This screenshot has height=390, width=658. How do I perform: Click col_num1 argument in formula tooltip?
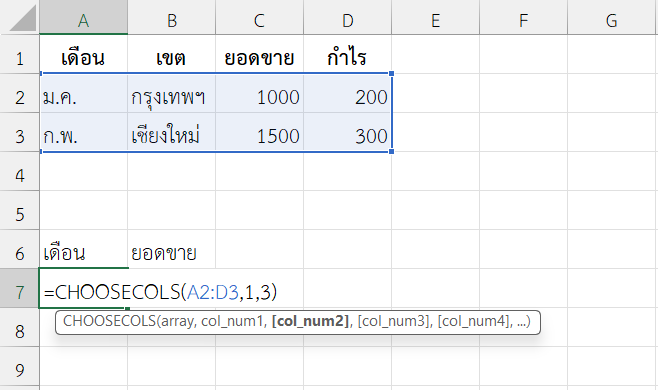coord(232,321)
